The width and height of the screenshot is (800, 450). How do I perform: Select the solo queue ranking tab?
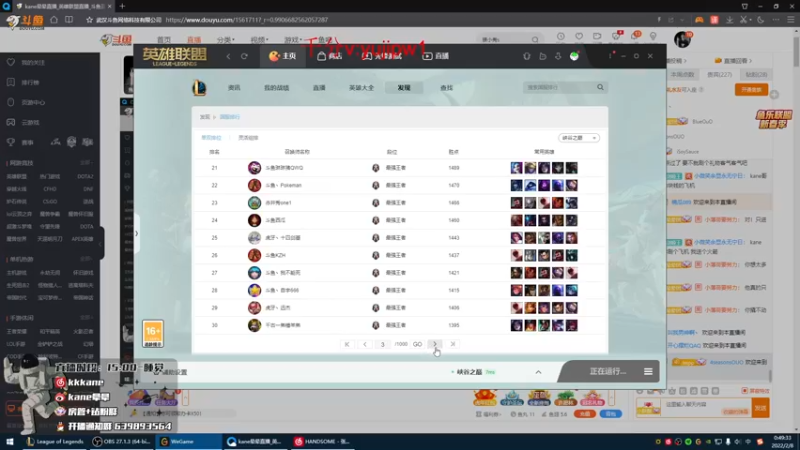(211, 138)
